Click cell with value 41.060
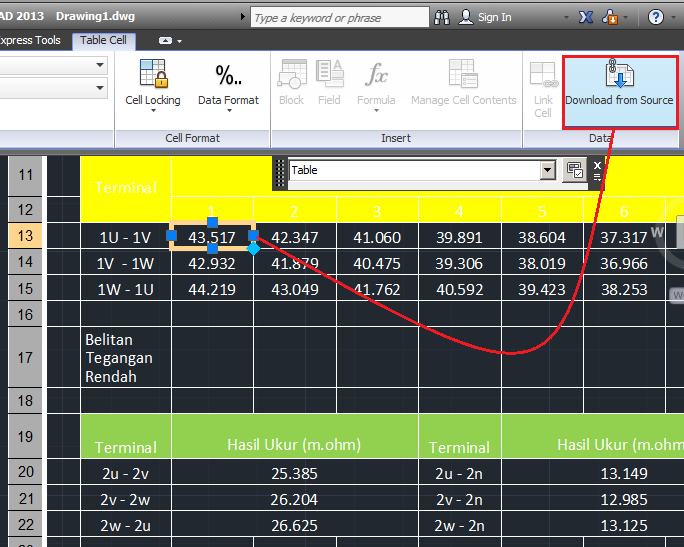Image resolution: width=684 pixels, height=547 pixels. coord(377,237)
